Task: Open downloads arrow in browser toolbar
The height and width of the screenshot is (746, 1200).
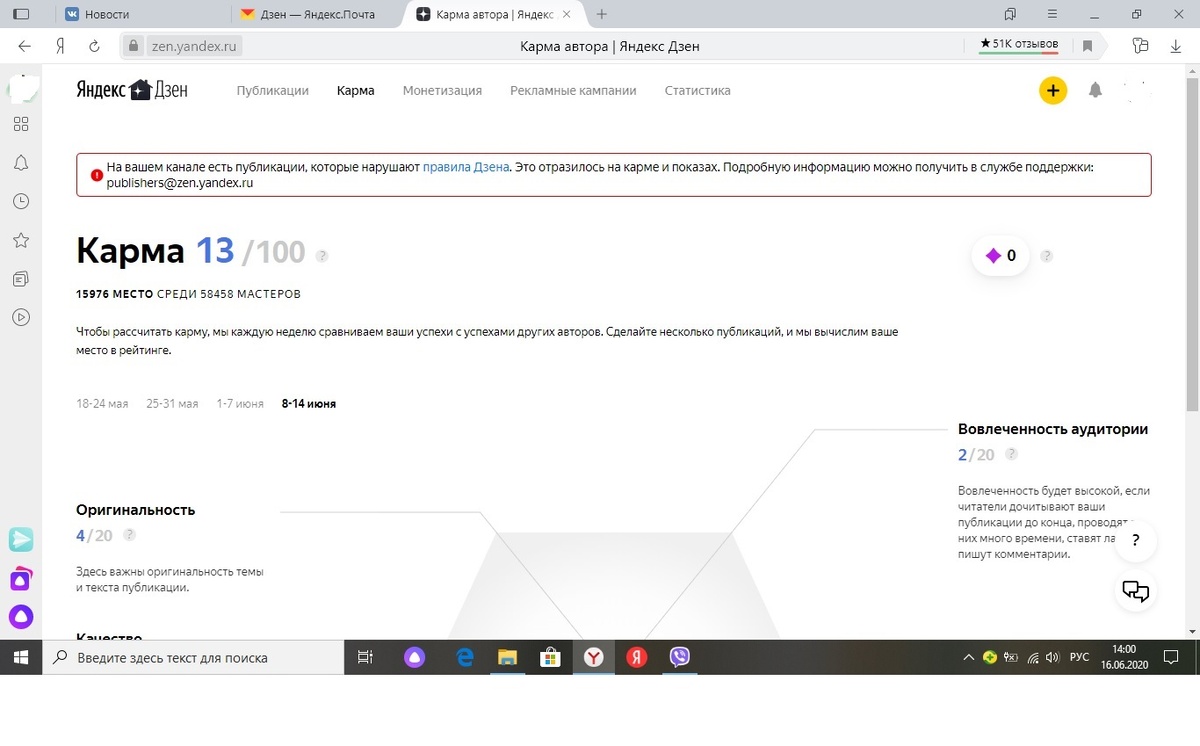Action: tap(1176, 46)
